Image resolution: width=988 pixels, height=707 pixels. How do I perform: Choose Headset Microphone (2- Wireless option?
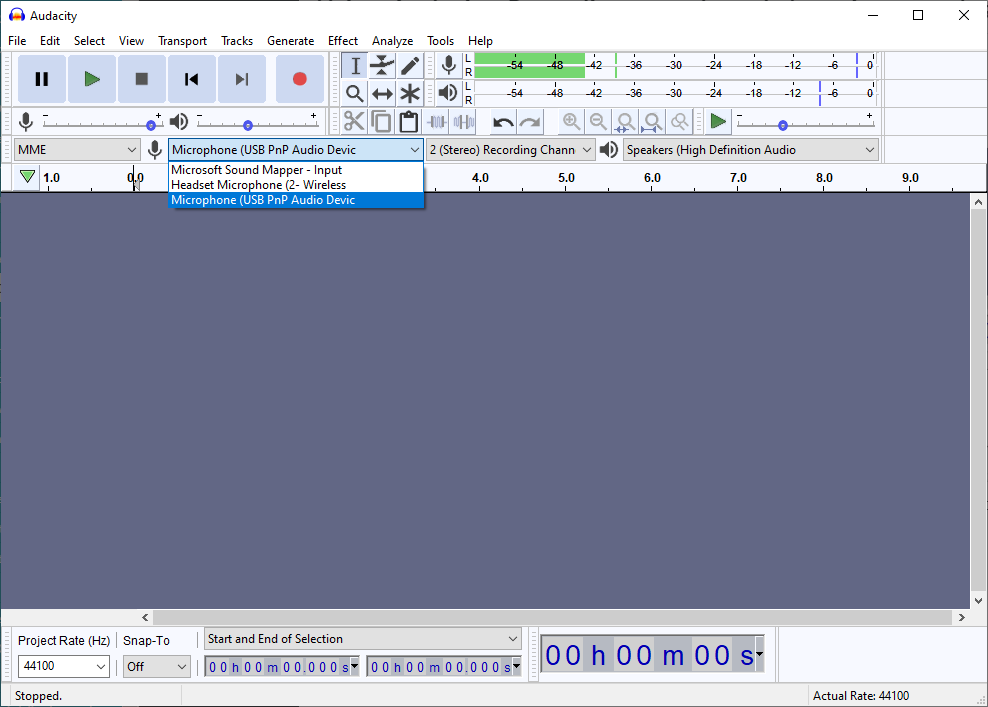coord(296,185)
